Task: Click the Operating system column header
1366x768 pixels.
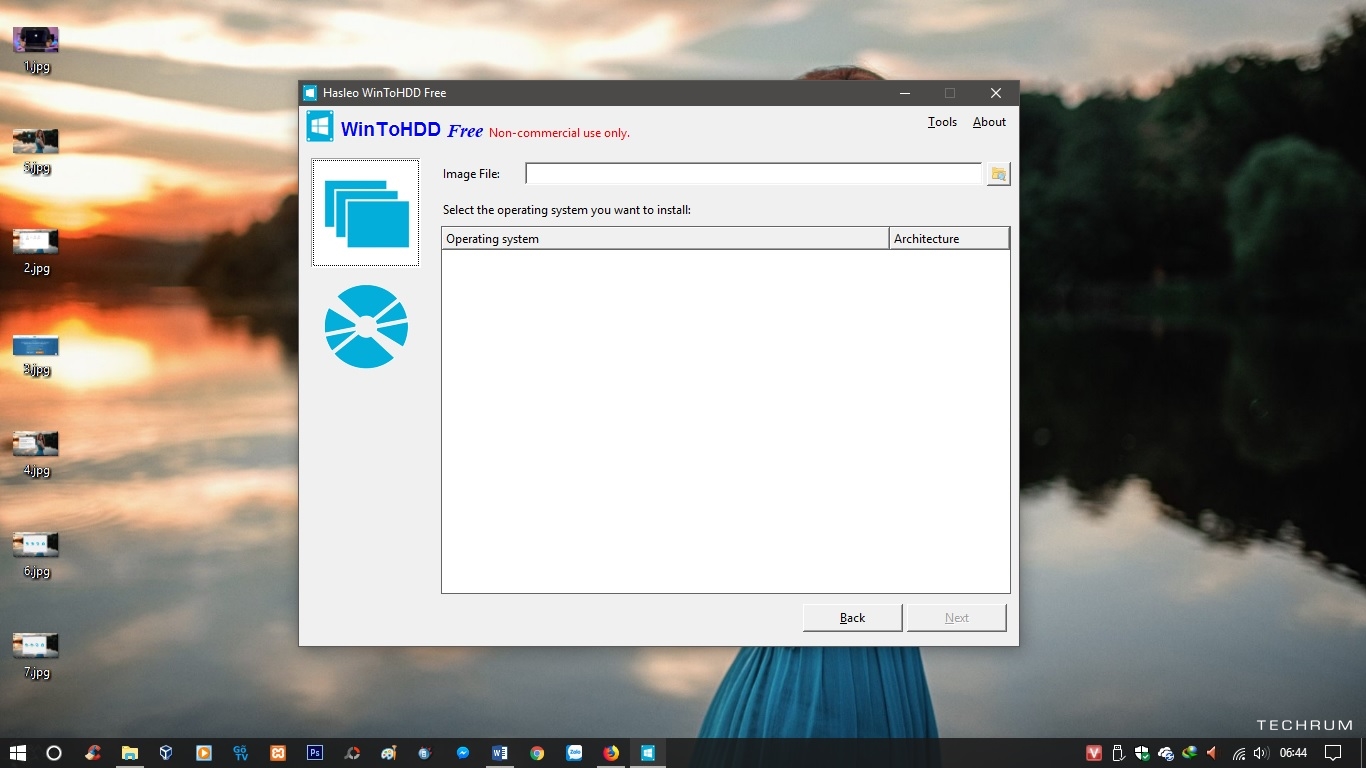Action: [665, 239]
